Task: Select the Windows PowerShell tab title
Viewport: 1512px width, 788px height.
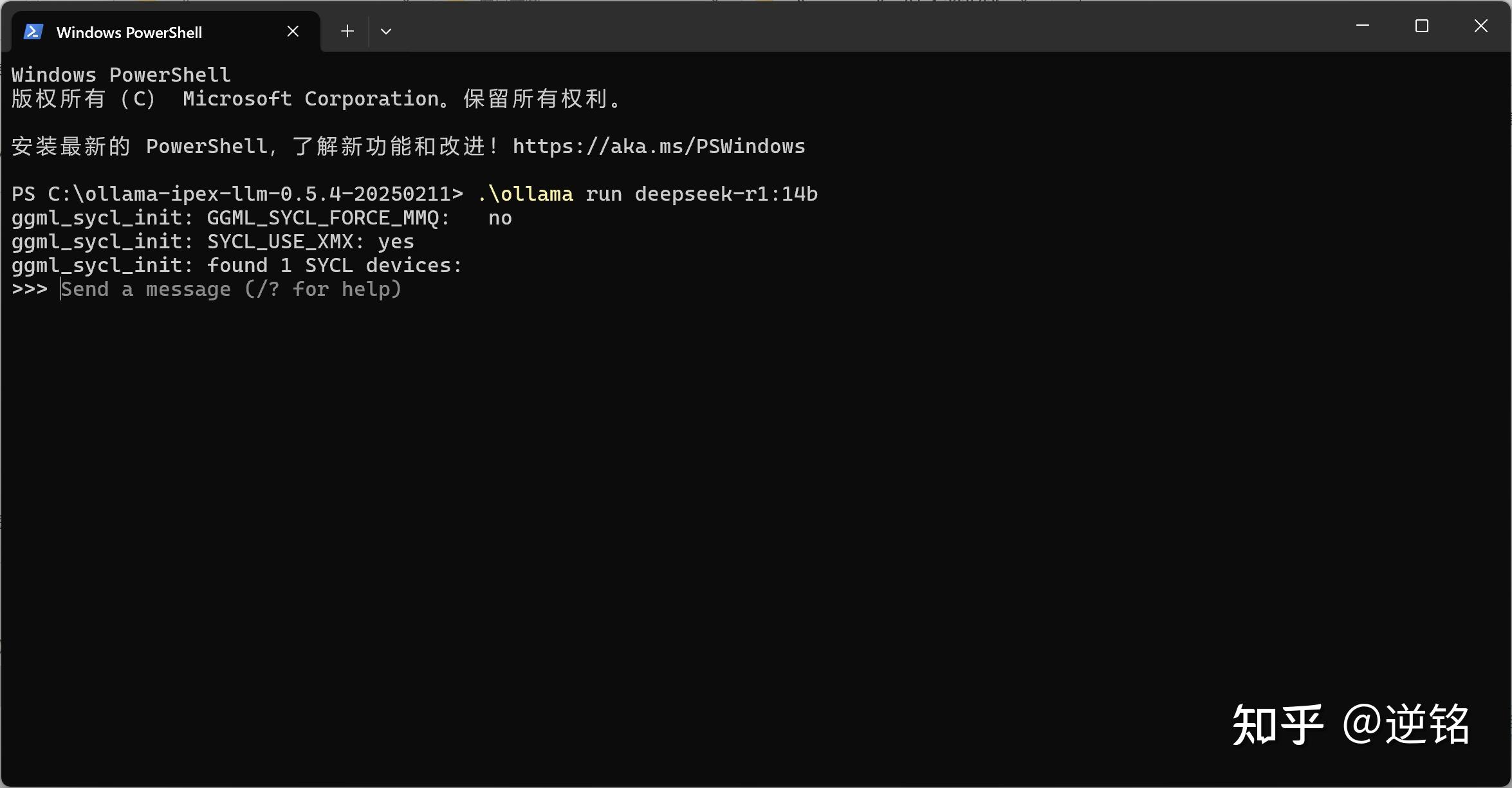Action: tap(129, 32)
